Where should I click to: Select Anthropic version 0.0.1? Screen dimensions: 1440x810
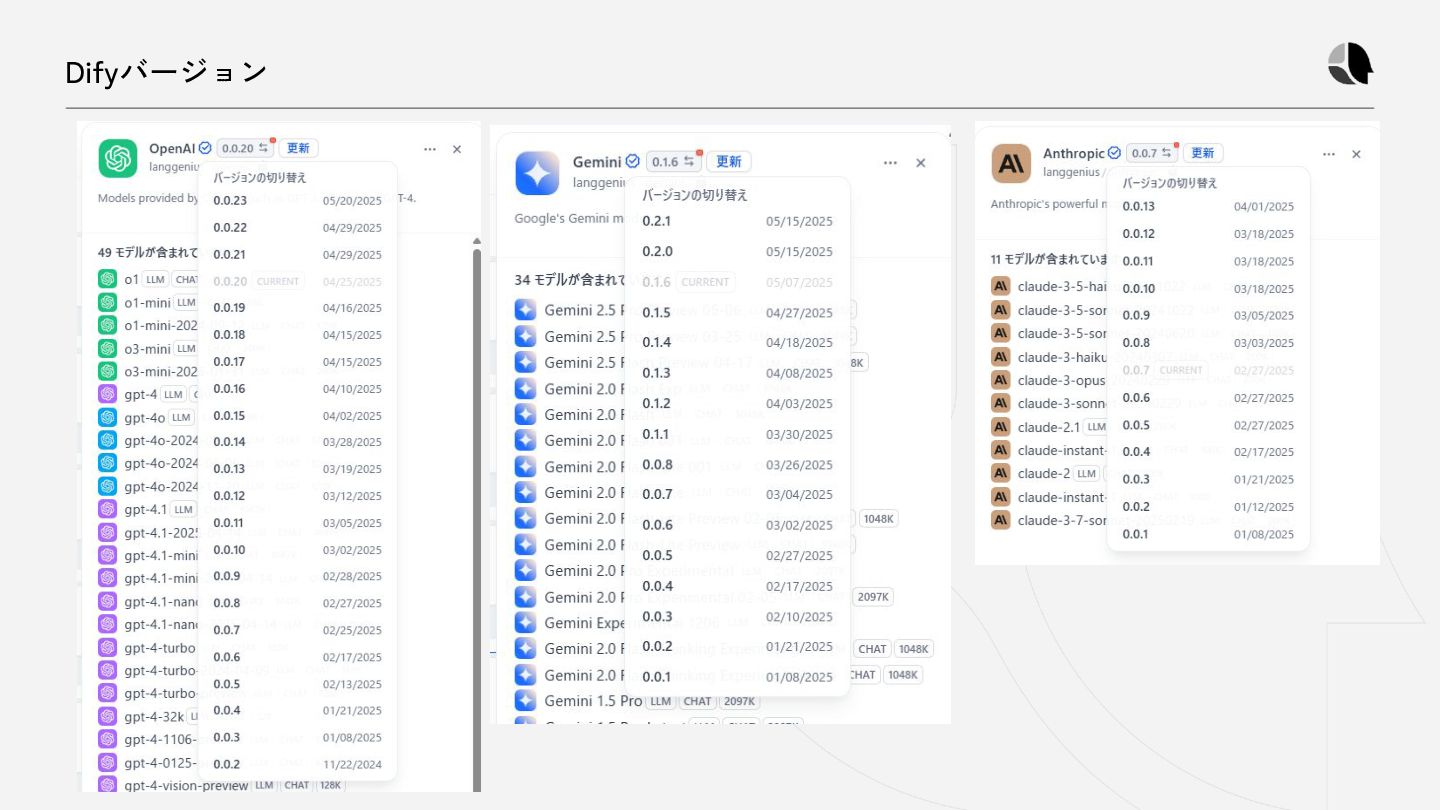[x=1208, y=534]
